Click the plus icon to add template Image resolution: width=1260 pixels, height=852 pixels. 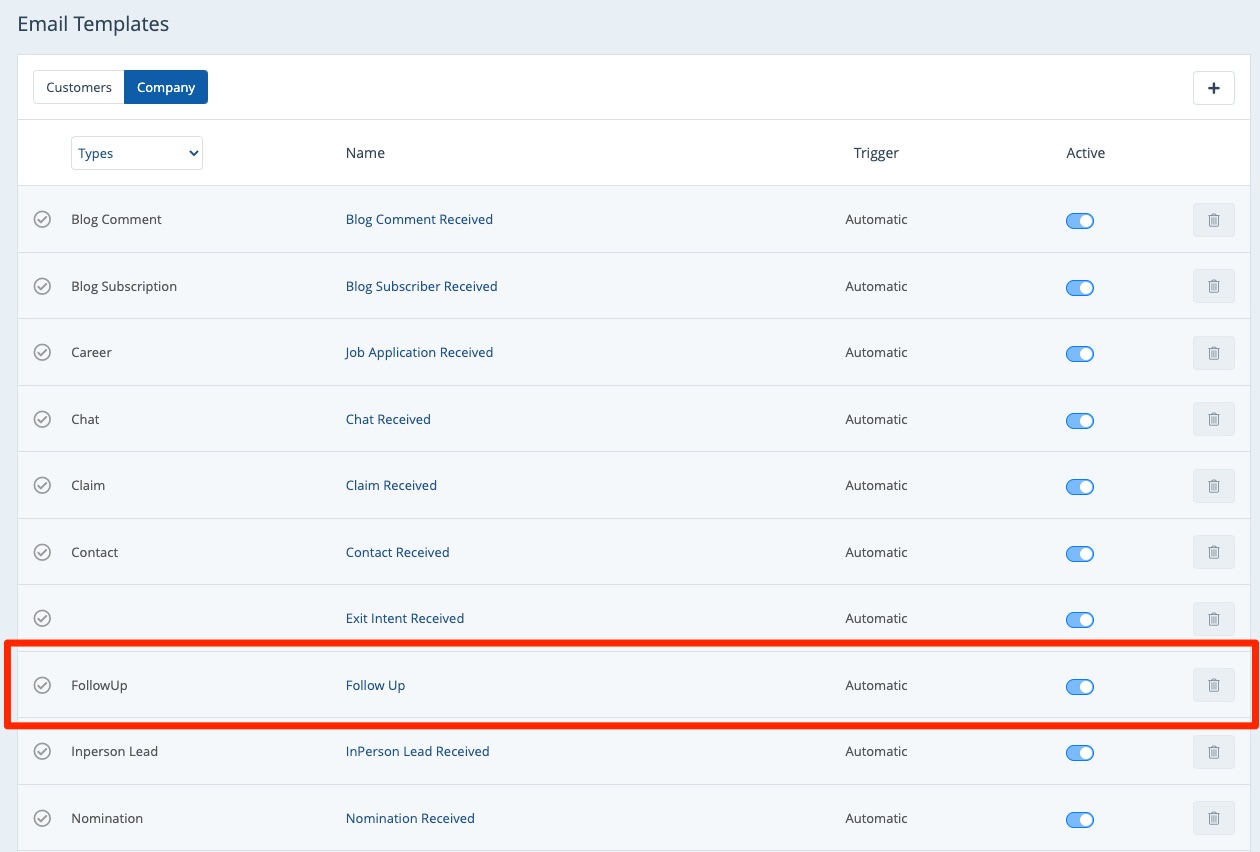(x=1213, y=88)
